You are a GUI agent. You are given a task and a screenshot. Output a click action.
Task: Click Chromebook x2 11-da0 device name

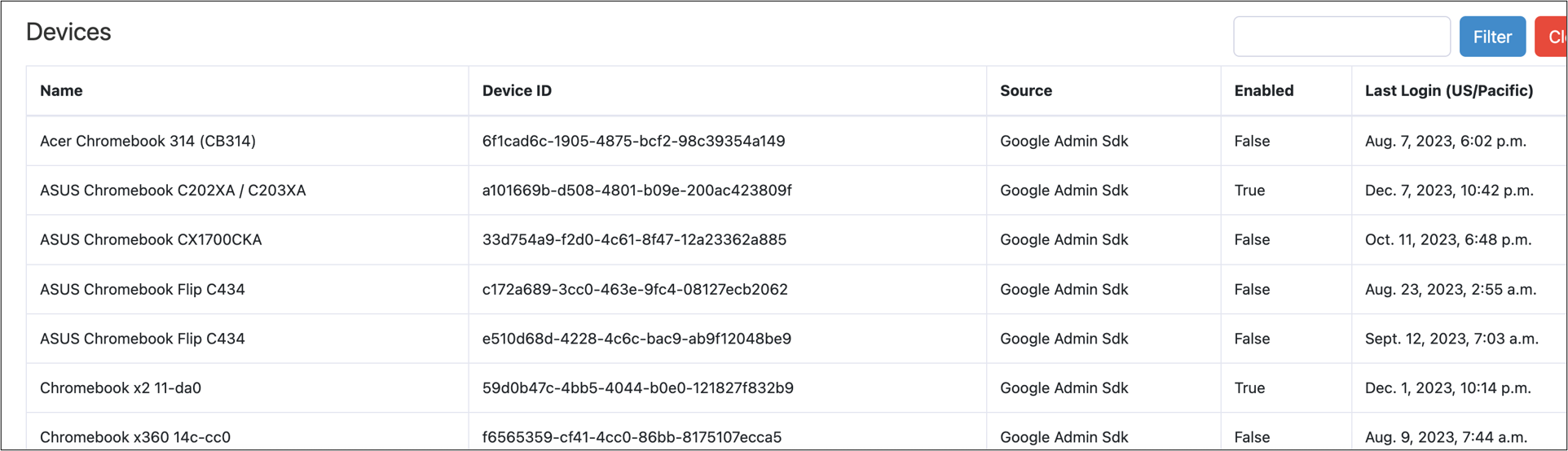[x=121, y=388]
